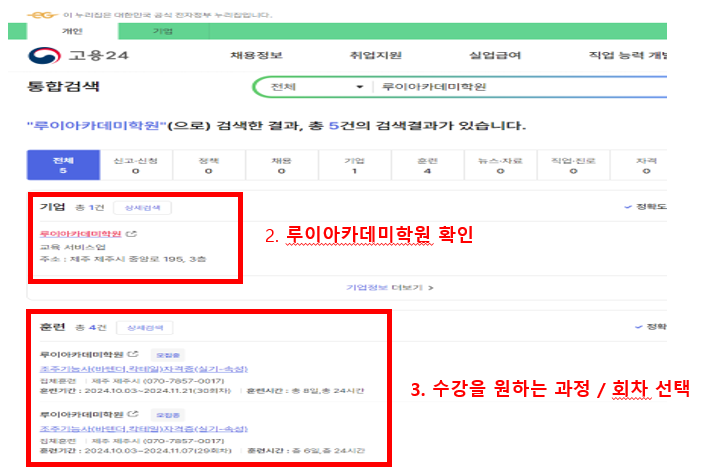Expand the 전체 search category dropdown

(x=316, y=87)
